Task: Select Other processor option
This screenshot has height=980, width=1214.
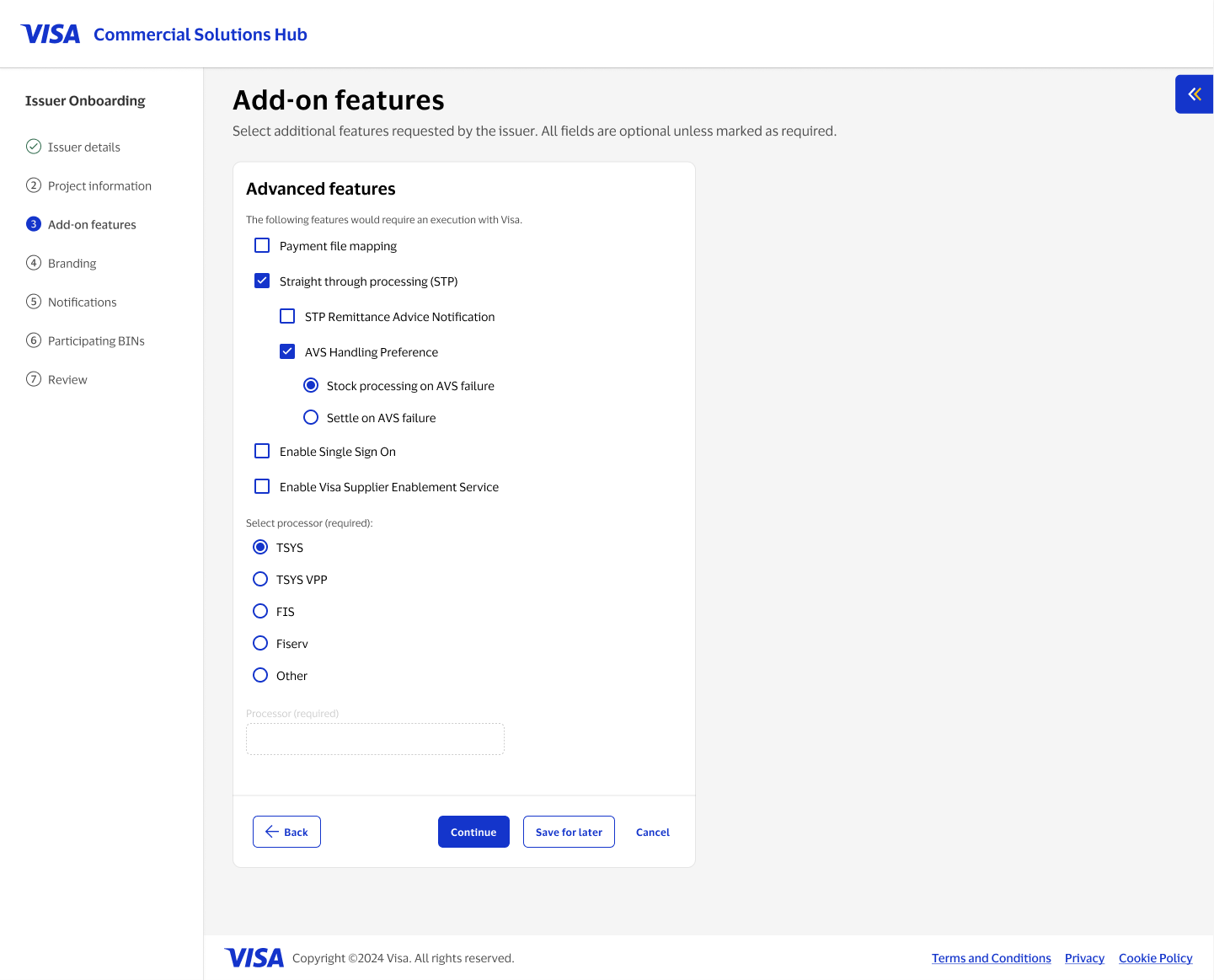Action: (x=260, y=675)
